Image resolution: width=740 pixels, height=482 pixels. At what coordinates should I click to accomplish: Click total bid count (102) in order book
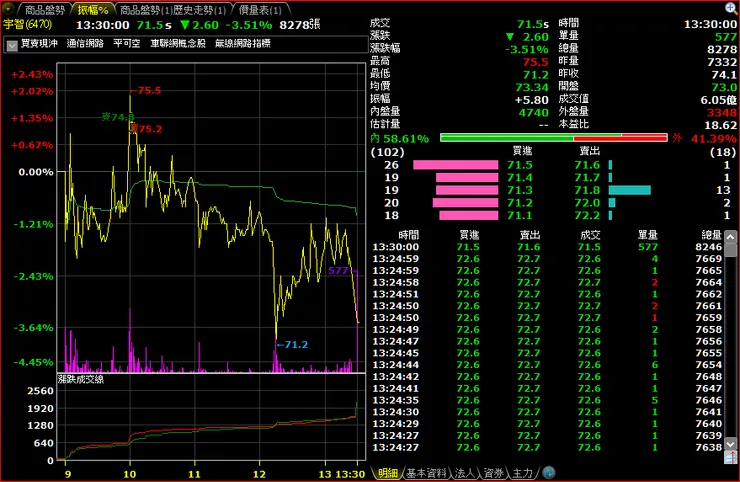(x=387, y=152)
